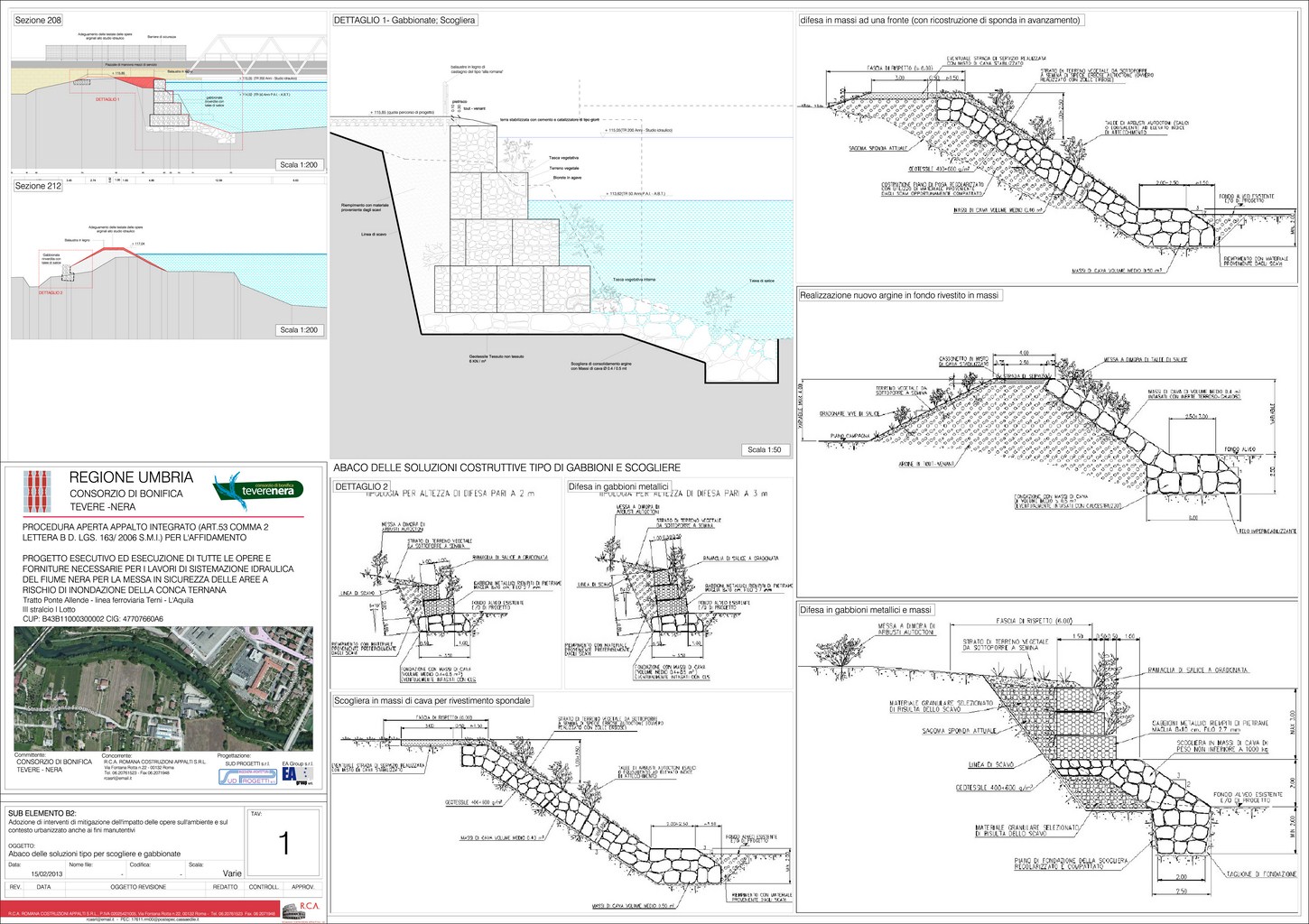This screenshot has width=1309, height=924.
Task: Click "III stralcio I Lotto" text
Action: point(49,611)
